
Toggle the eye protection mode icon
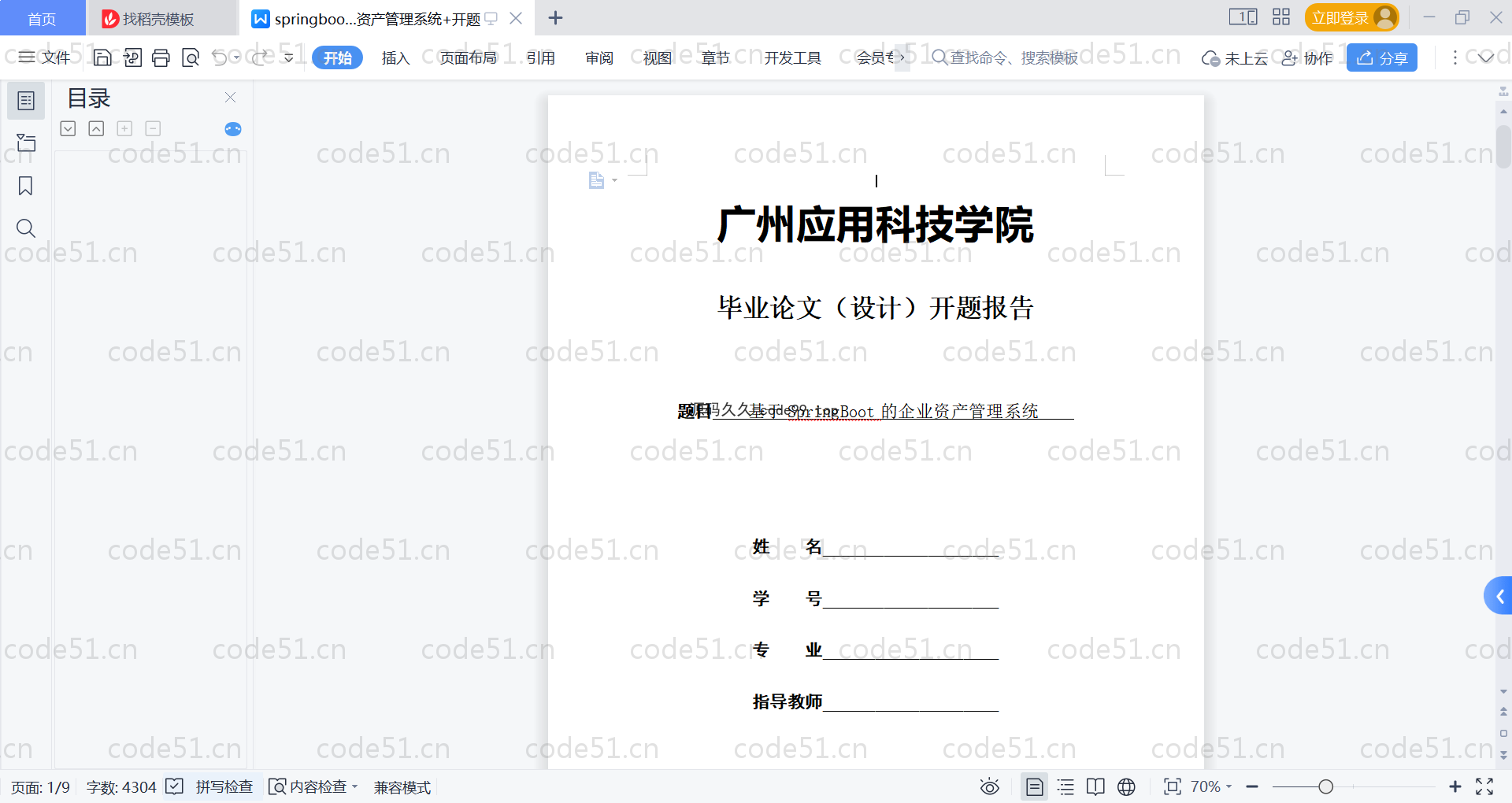click(x=990, y=786)
